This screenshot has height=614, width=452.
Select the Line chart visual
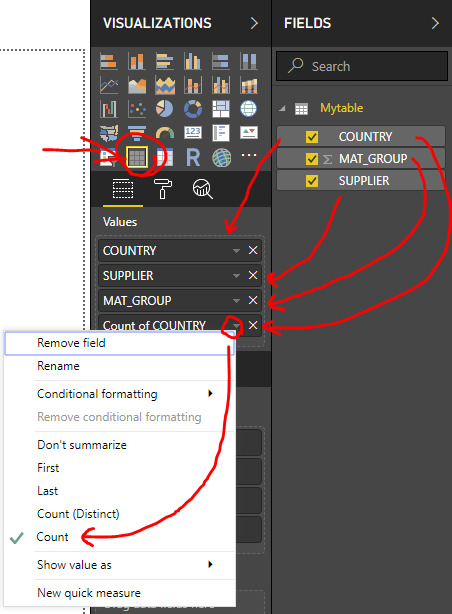[108, 85]
